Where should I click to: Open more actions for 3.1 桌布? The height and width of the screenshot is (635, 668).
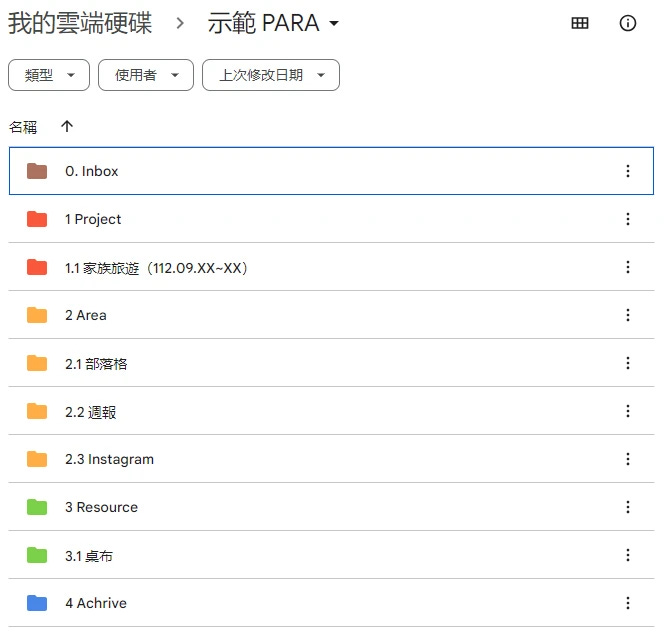tap(628, 555)
